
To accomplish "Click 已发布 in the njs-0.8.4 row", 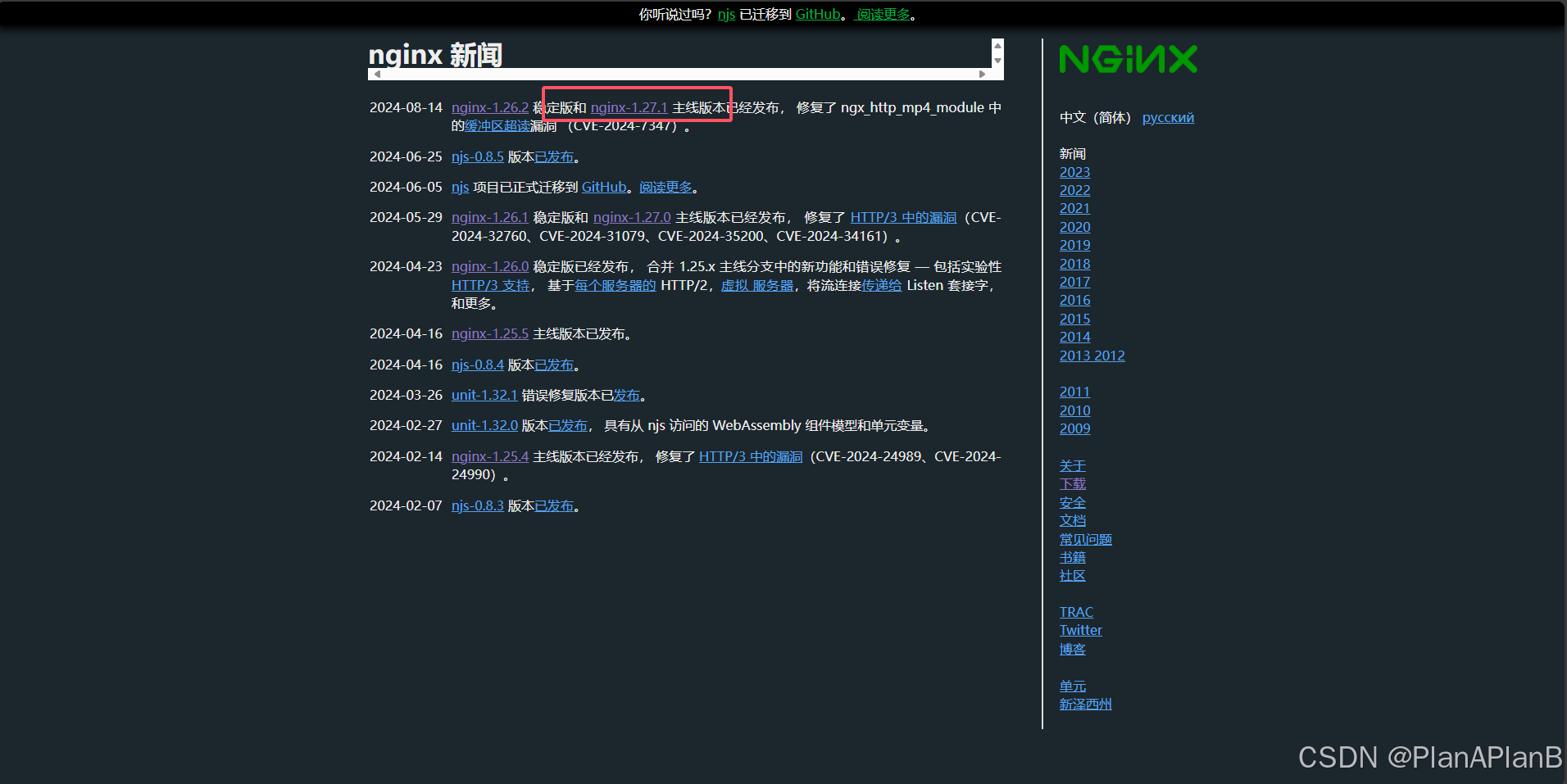I will coord(554,365).
